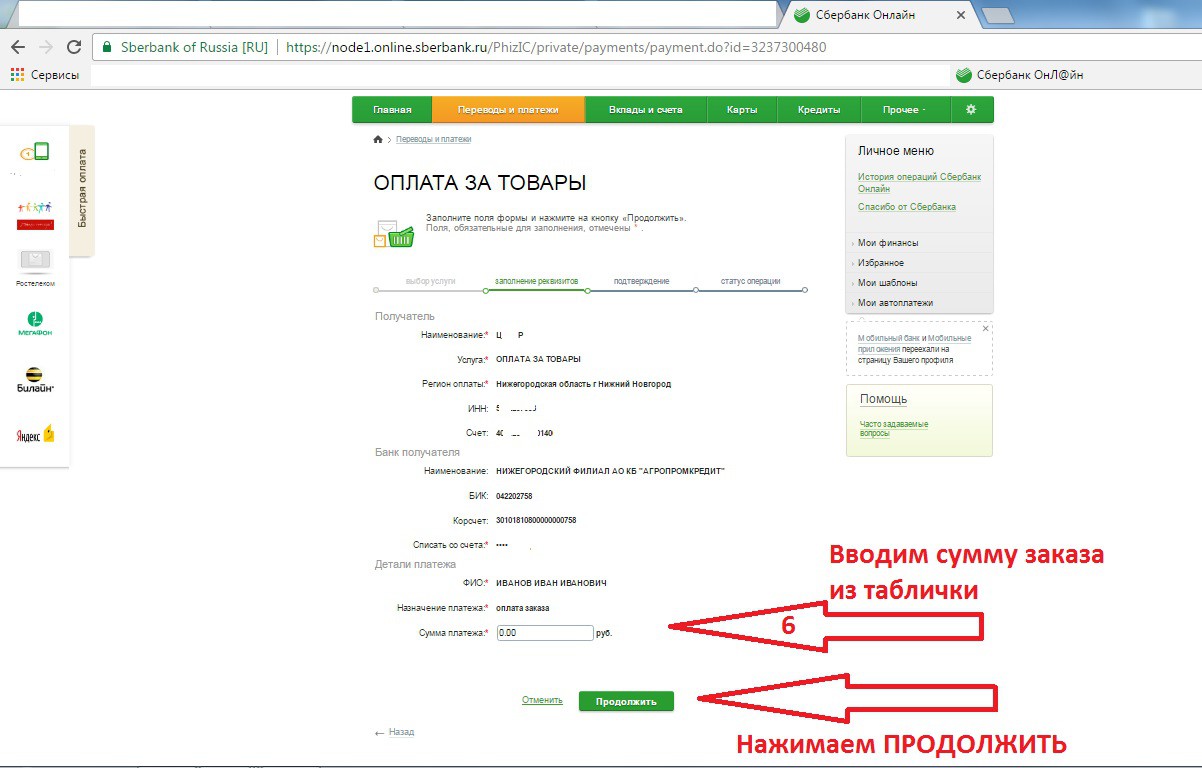Open account settings with the gear icon
This screenshot has width=1202, height=768.
(x=970, y=110)
